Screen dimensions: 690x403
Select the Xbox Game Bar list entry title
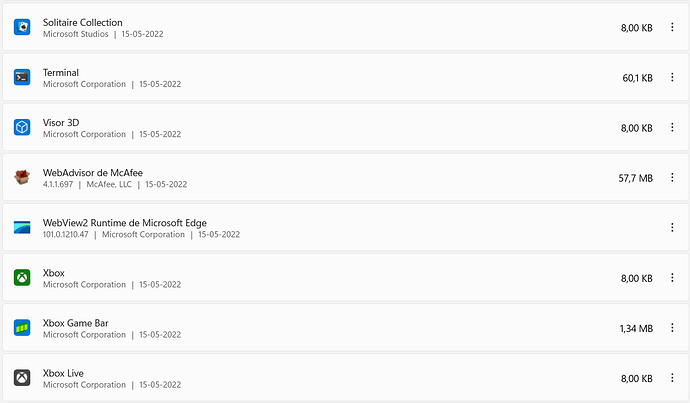coord(76,323)
